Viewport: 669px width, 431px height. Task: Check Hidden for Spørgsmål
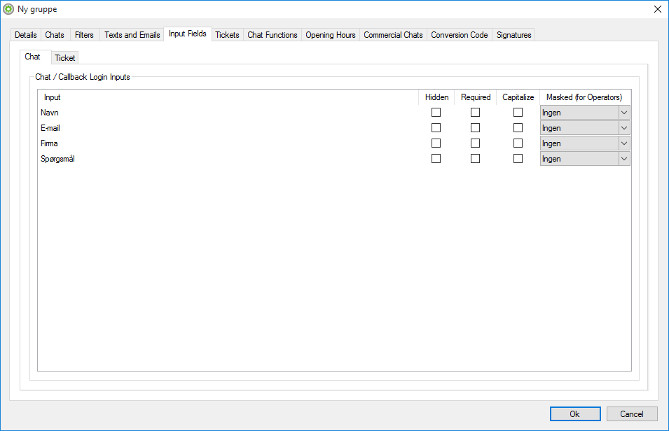(436, 159)
